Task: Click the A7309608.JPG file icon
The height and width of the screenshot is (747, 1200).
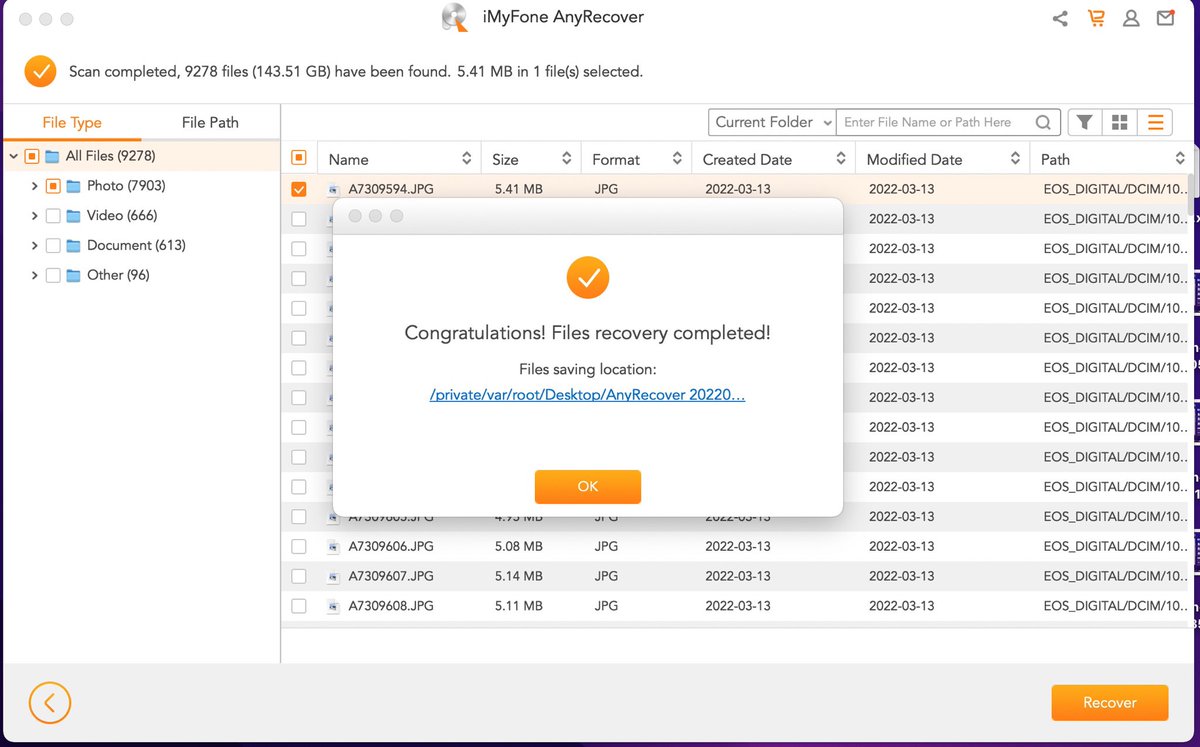Action: 334,606
